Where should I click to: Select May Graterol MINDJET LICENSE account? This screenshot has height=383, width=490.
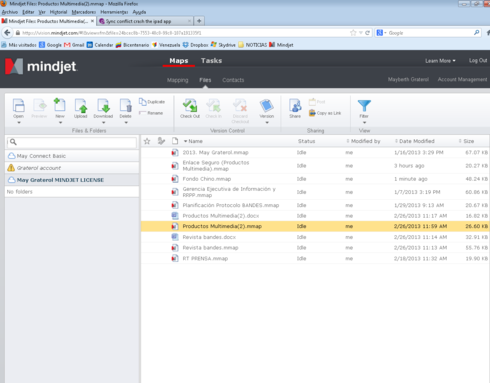pyautogui.click(x=72, y=180)
